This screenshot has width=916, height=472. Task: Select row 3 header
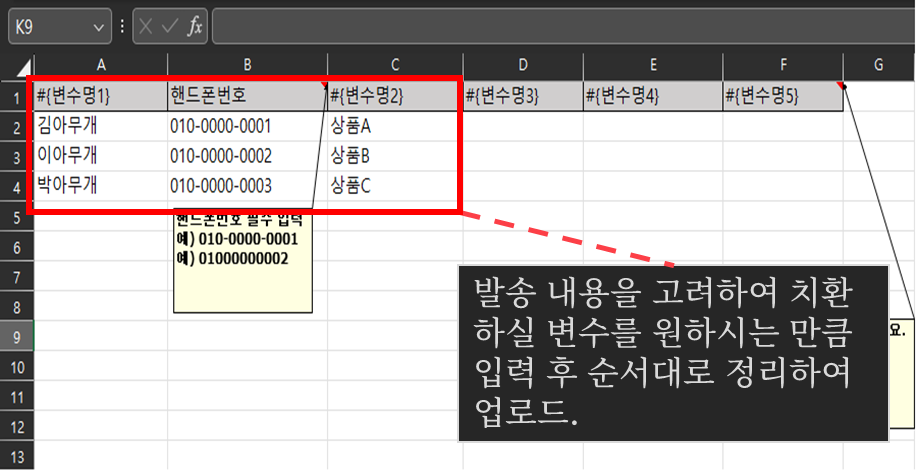point(17,157)
